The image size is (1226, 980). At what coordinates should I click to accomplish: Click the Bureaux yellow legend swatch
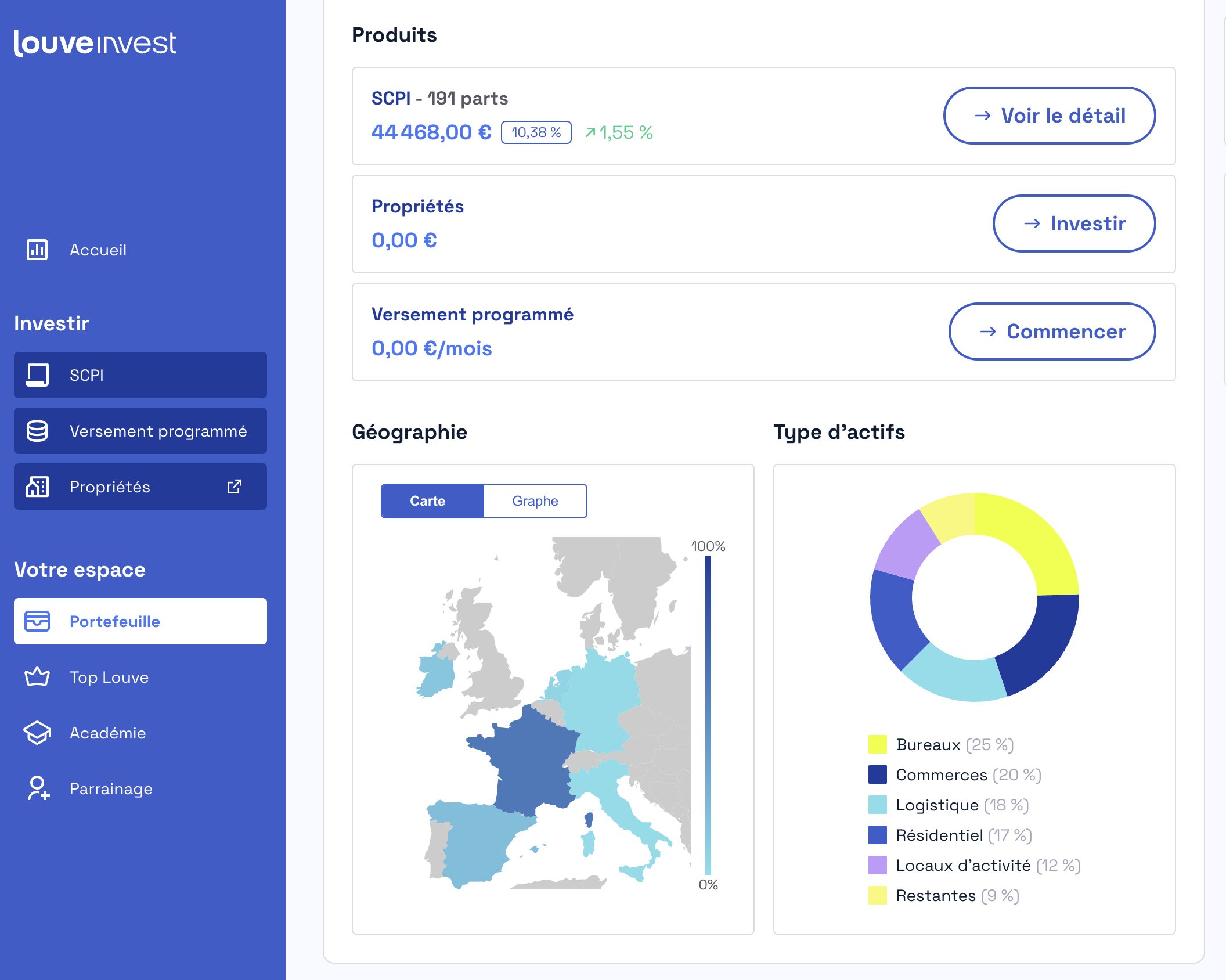[878, 744]
